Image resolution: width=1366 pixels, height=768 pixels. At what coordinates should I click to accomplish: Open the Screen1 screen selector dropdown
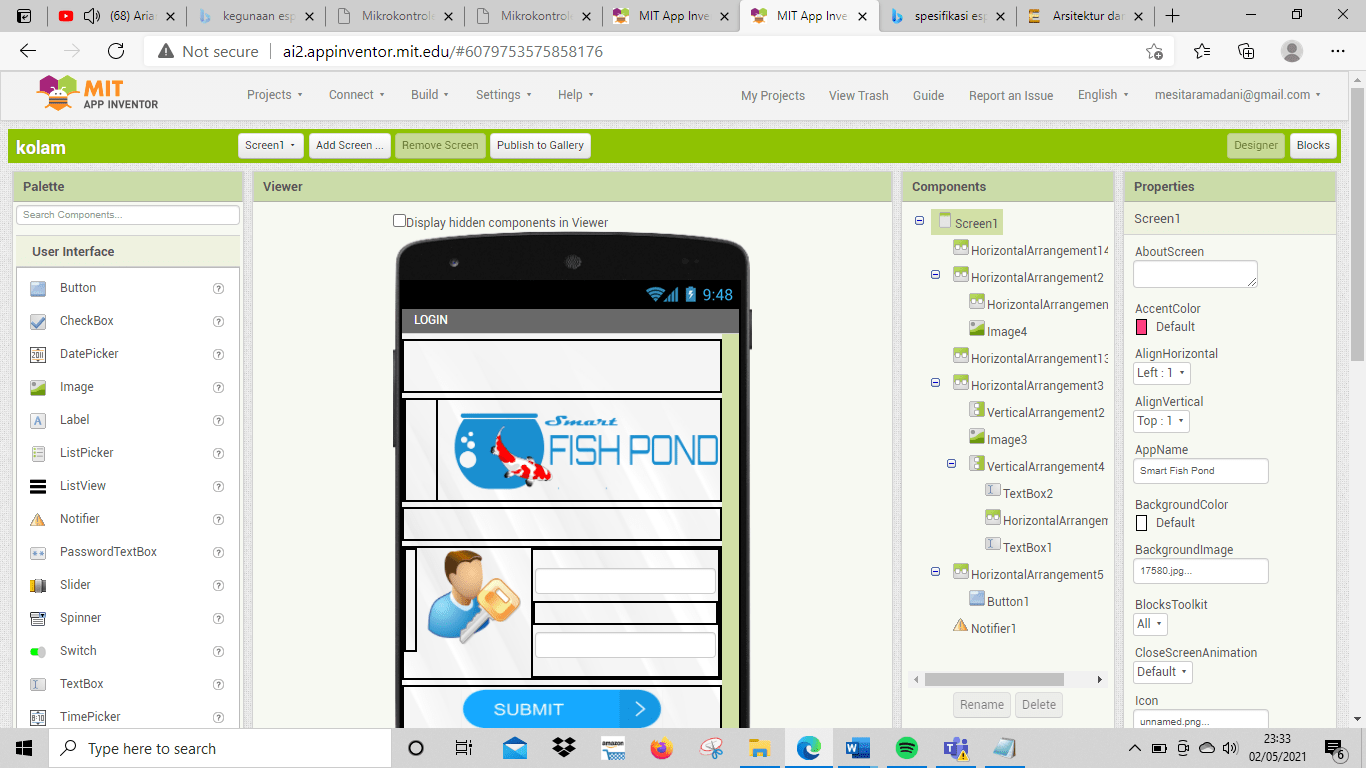click(272, 145)
